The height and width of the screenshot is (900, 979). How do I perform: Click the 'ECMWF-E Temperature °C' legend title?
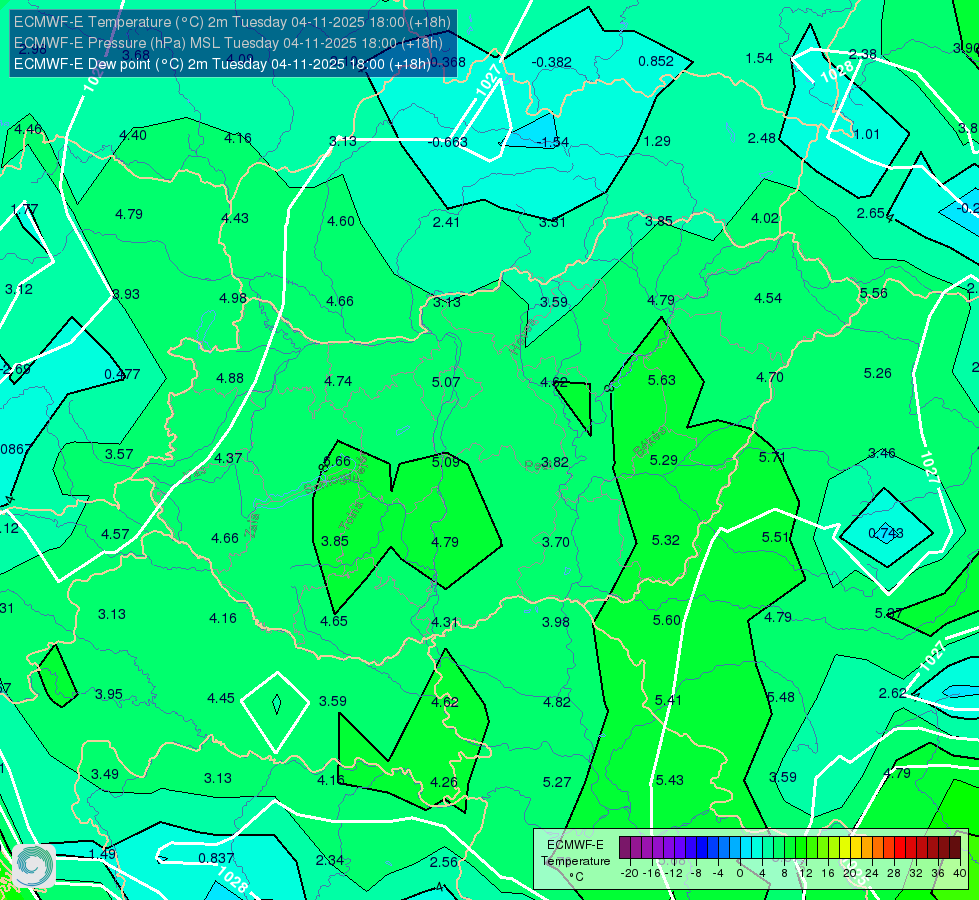coord(575,861)
